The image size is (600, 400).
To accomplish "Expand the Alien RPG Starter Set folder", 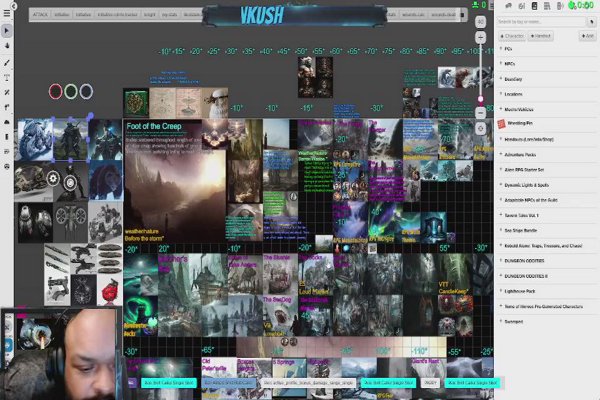I will [546, 170].
